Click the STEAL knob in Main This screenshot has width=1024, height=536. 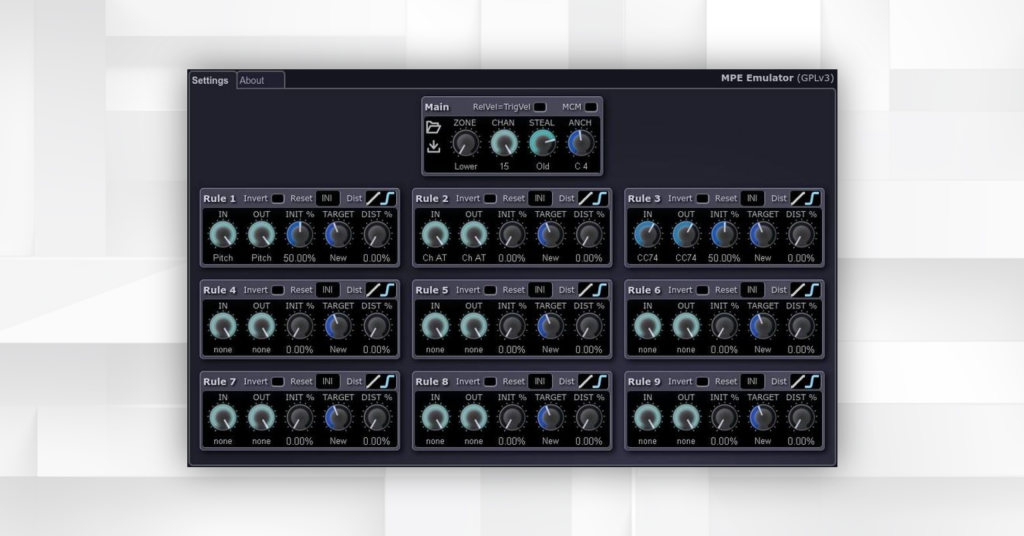tap(542, 144)
